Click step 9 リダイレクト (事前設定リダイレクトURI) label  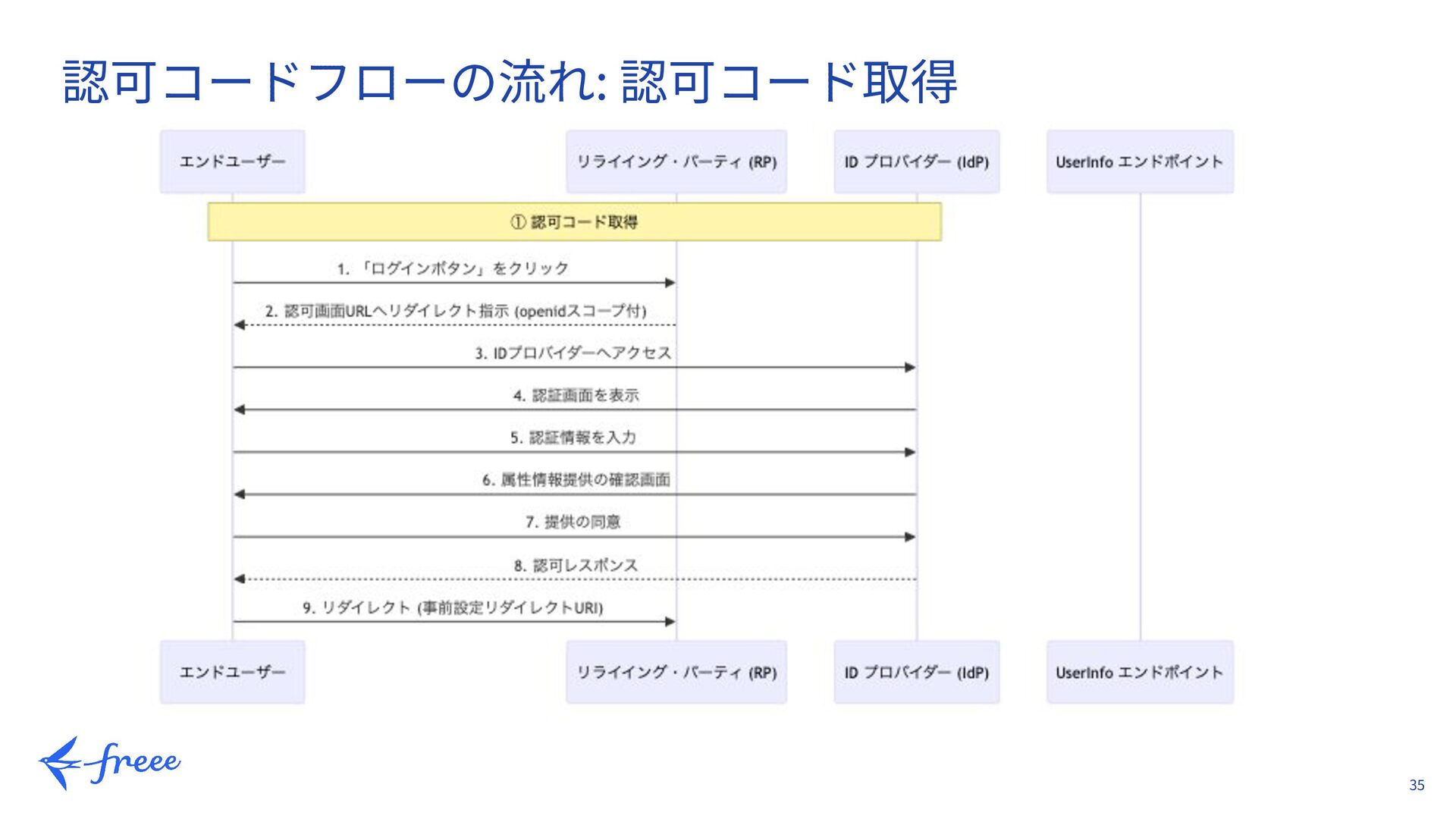[x=453, y=607]
